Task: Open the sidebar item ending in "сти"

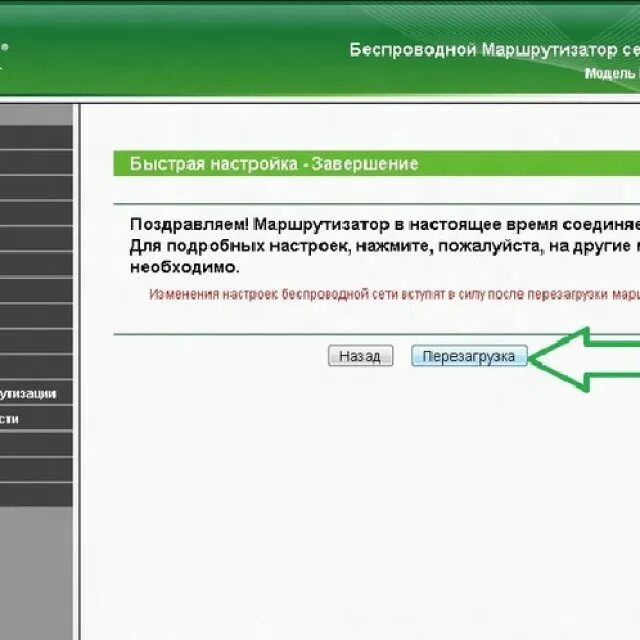Action: pos(36,419)
